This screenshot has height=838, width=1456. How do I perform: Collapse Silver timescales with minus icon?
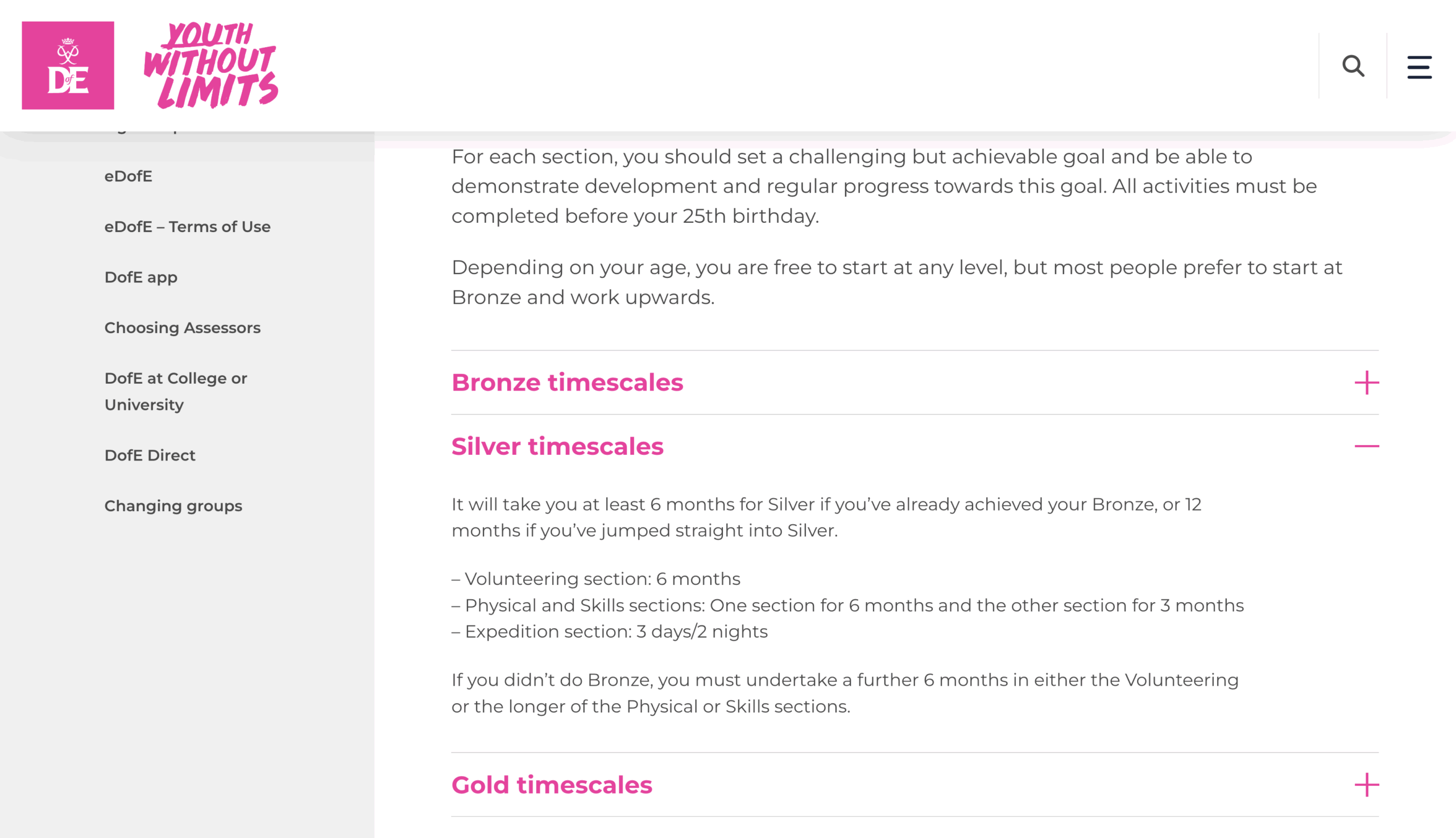point(1366,446)
